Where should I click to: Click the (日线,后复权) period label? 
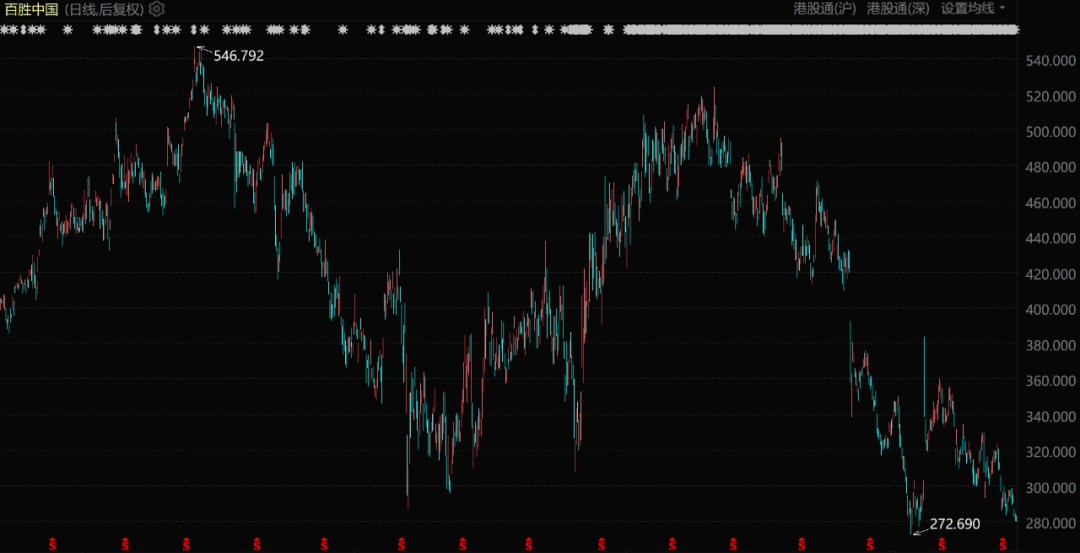104,9
